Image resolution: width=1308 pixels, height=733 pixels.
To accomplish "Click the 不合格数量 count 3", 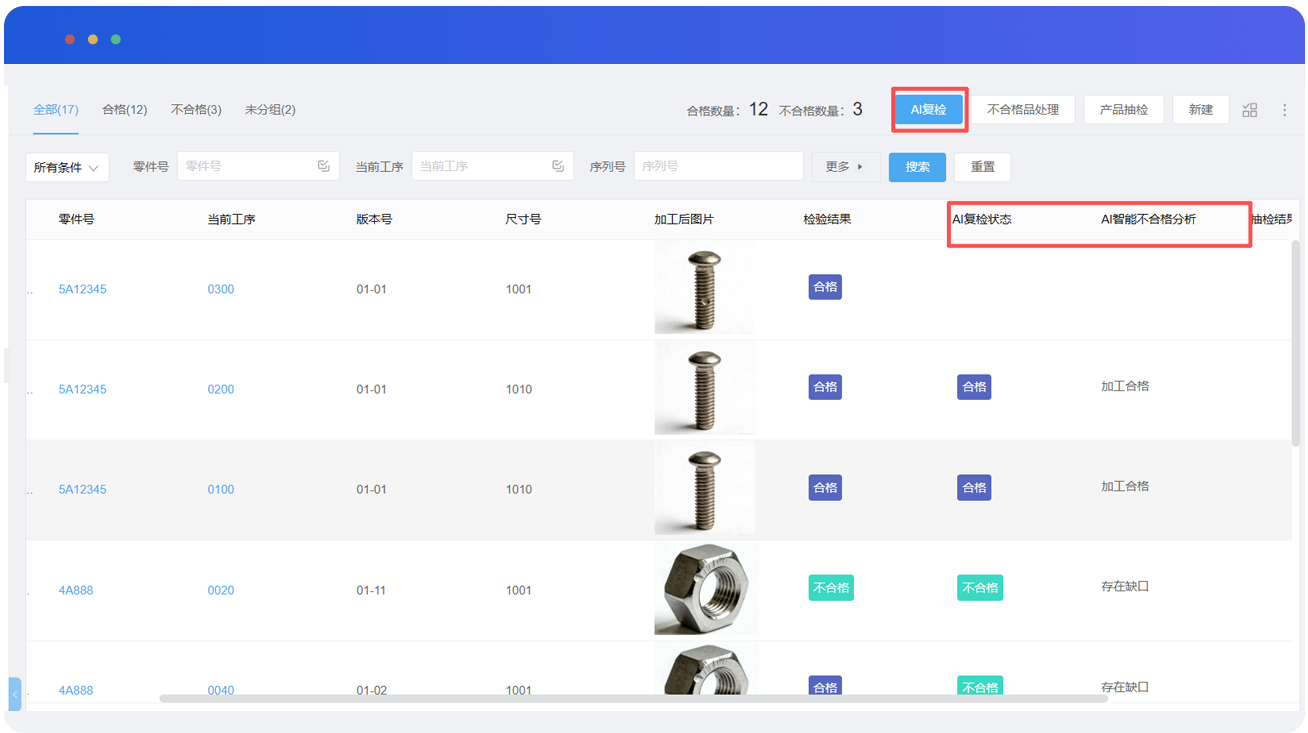I will tap(857, 109).
